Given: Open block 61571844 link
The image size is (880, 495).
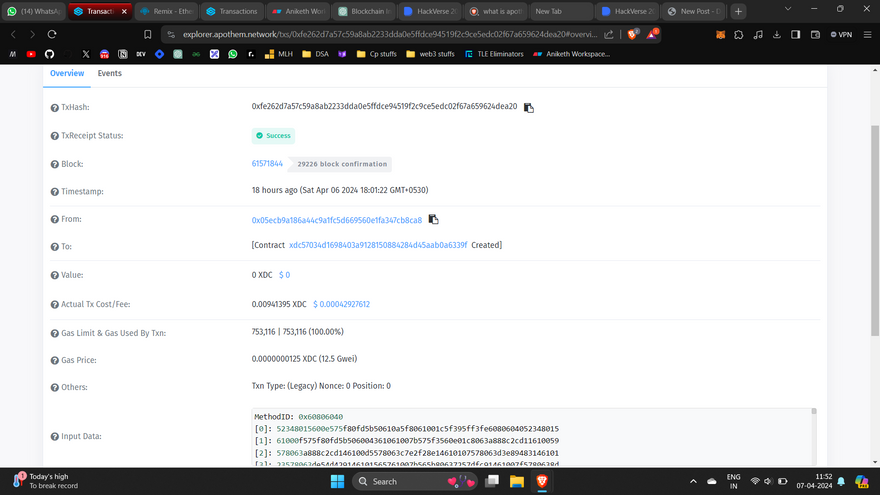Looking at the screenshot, I should coord(267,163).
